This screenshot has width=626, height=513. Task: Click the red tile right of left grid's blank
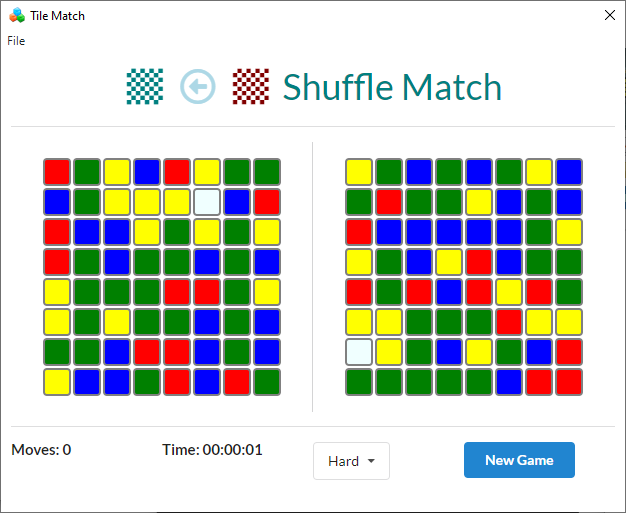point(267,202)
